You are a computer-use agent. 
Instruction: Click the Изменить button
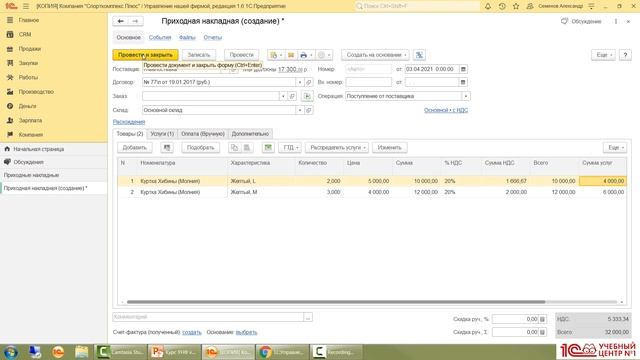(389, 147)
